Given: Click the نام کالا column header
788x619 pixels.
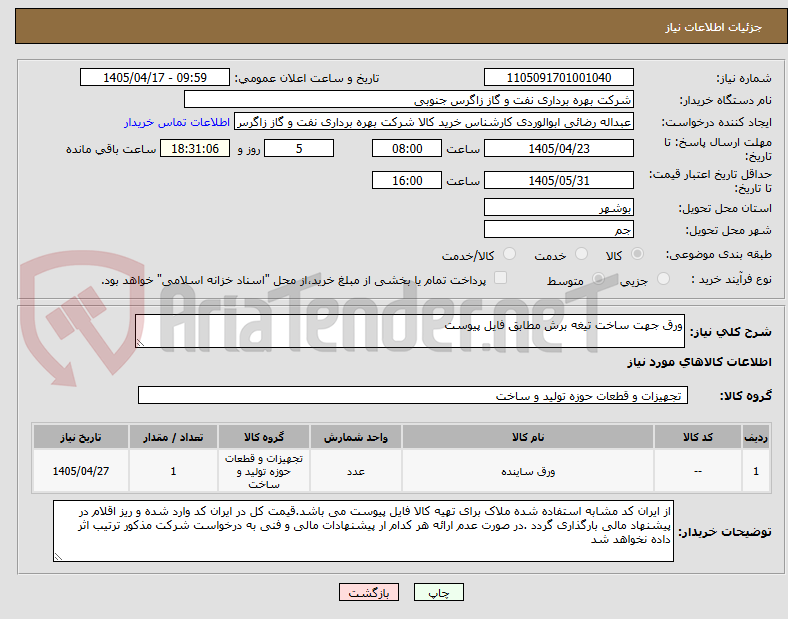Looking at the screenshot, I should pyautogui.click(x=528, y=437).
